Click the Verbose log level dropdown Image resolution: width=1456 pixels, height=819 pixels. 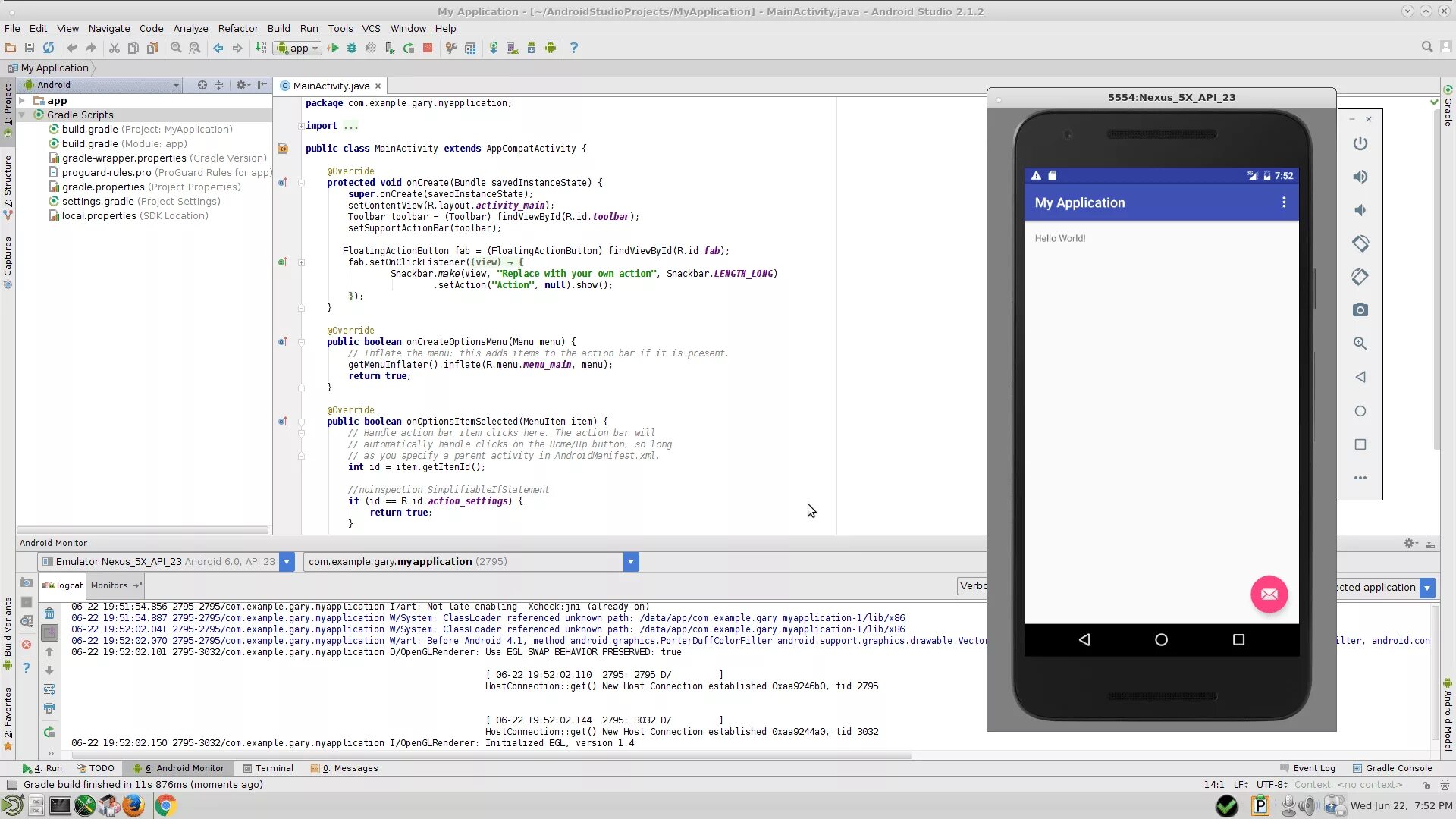click(975, 585)
